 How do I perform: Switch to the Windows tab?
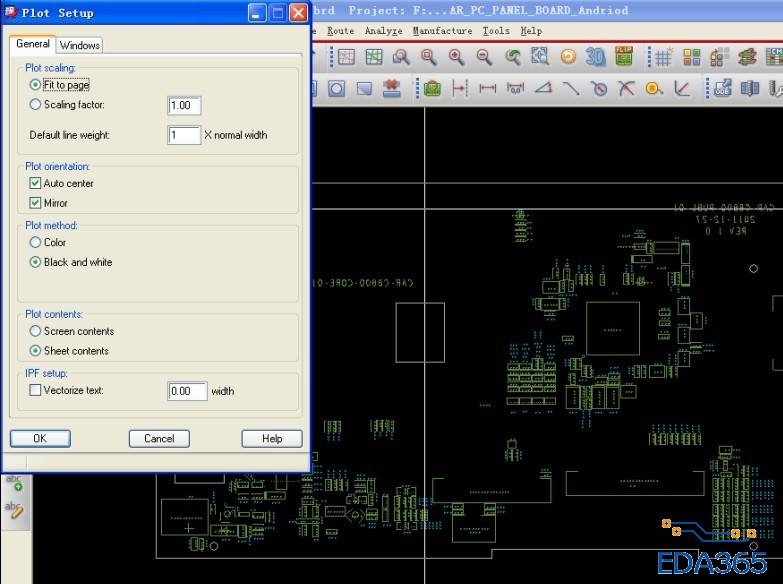[79, 45]
